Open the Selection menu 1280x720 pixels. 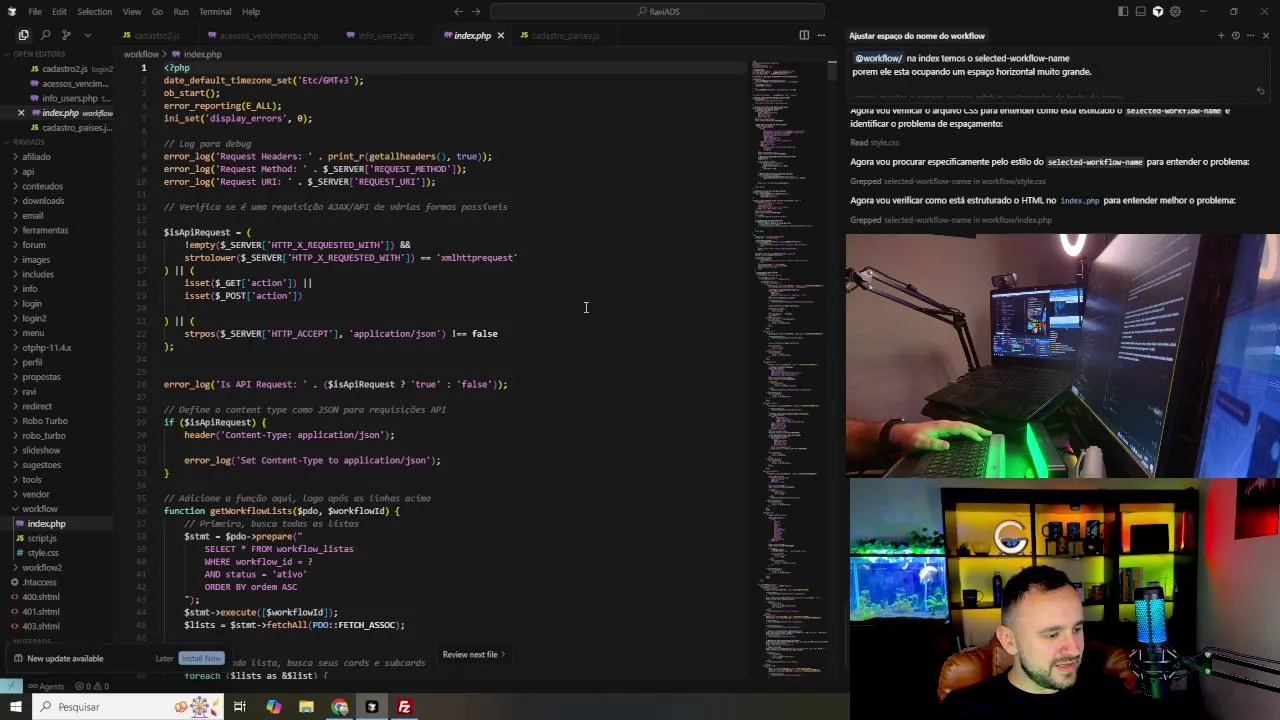(94, 11)
